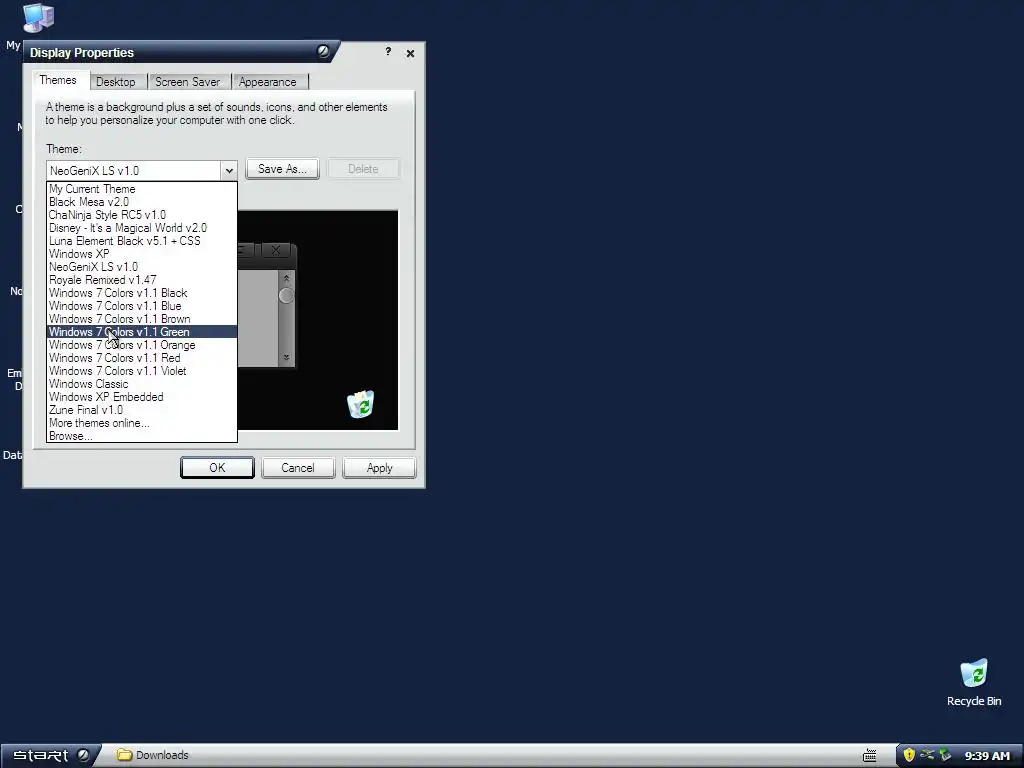Click the yellow security shield tray icon
The image size is (1024, 768).
[909, 756]
